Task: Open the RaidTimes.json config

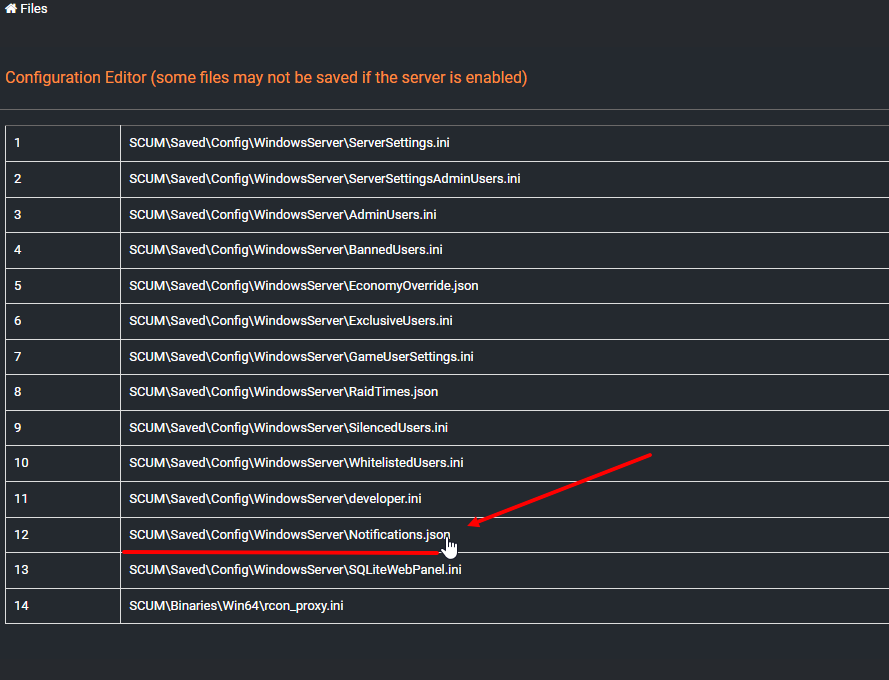Action: (283, 392)
